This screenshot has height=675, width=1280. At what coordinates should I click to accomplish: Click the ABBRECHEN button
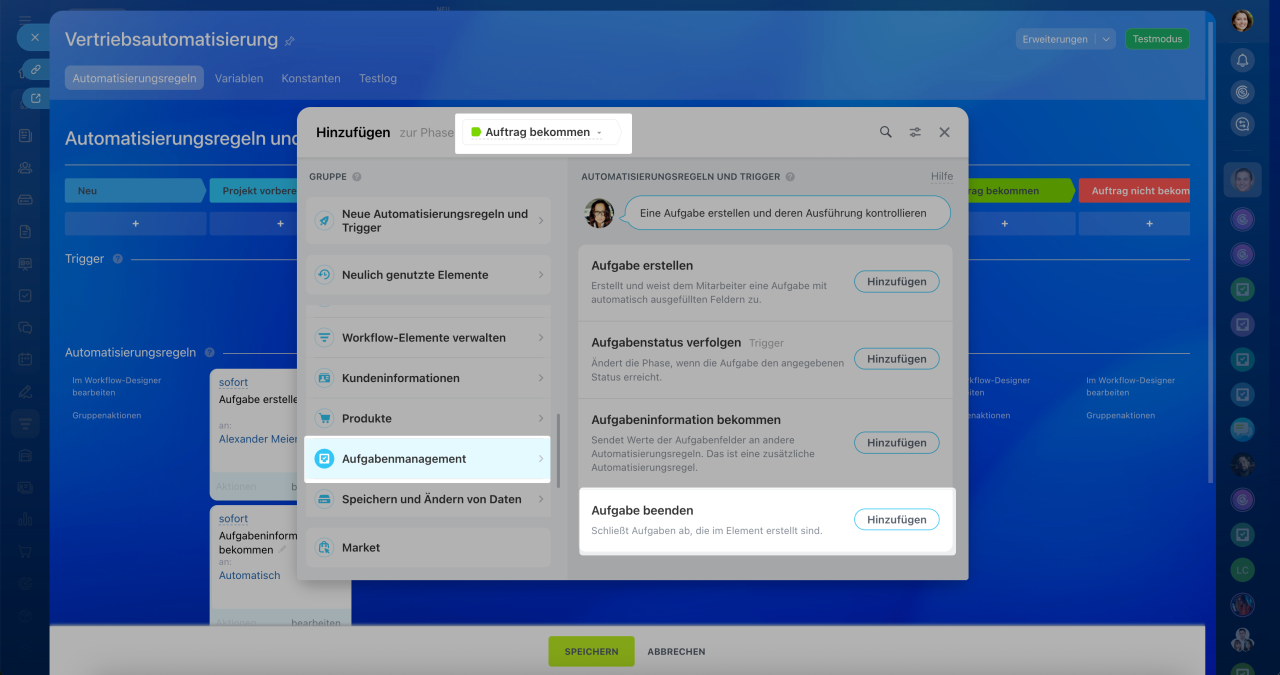pyautogui.click(x=676, y=651)
